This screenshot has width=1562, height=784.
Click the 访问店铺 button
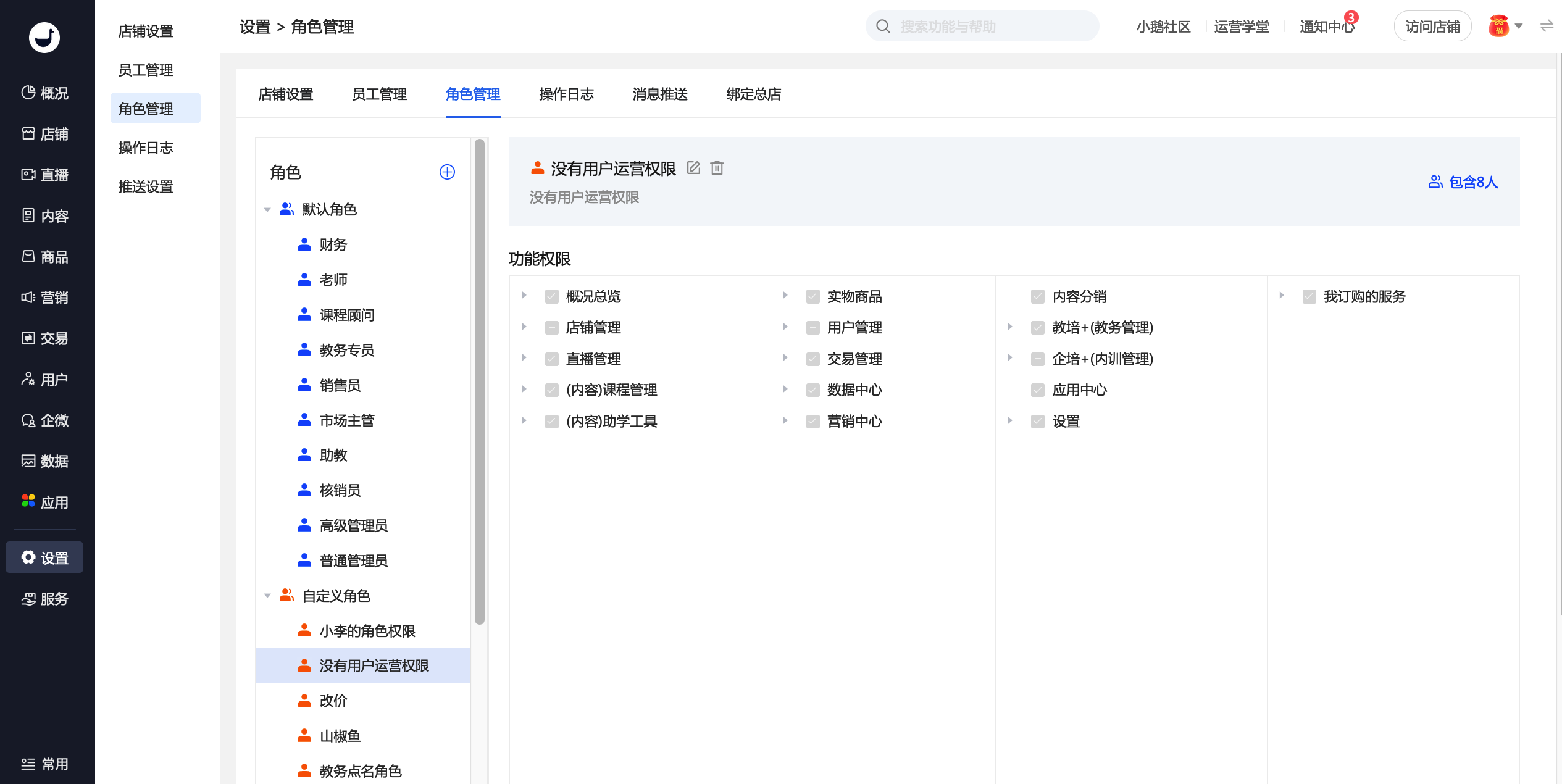click(x=1432, y=27)
